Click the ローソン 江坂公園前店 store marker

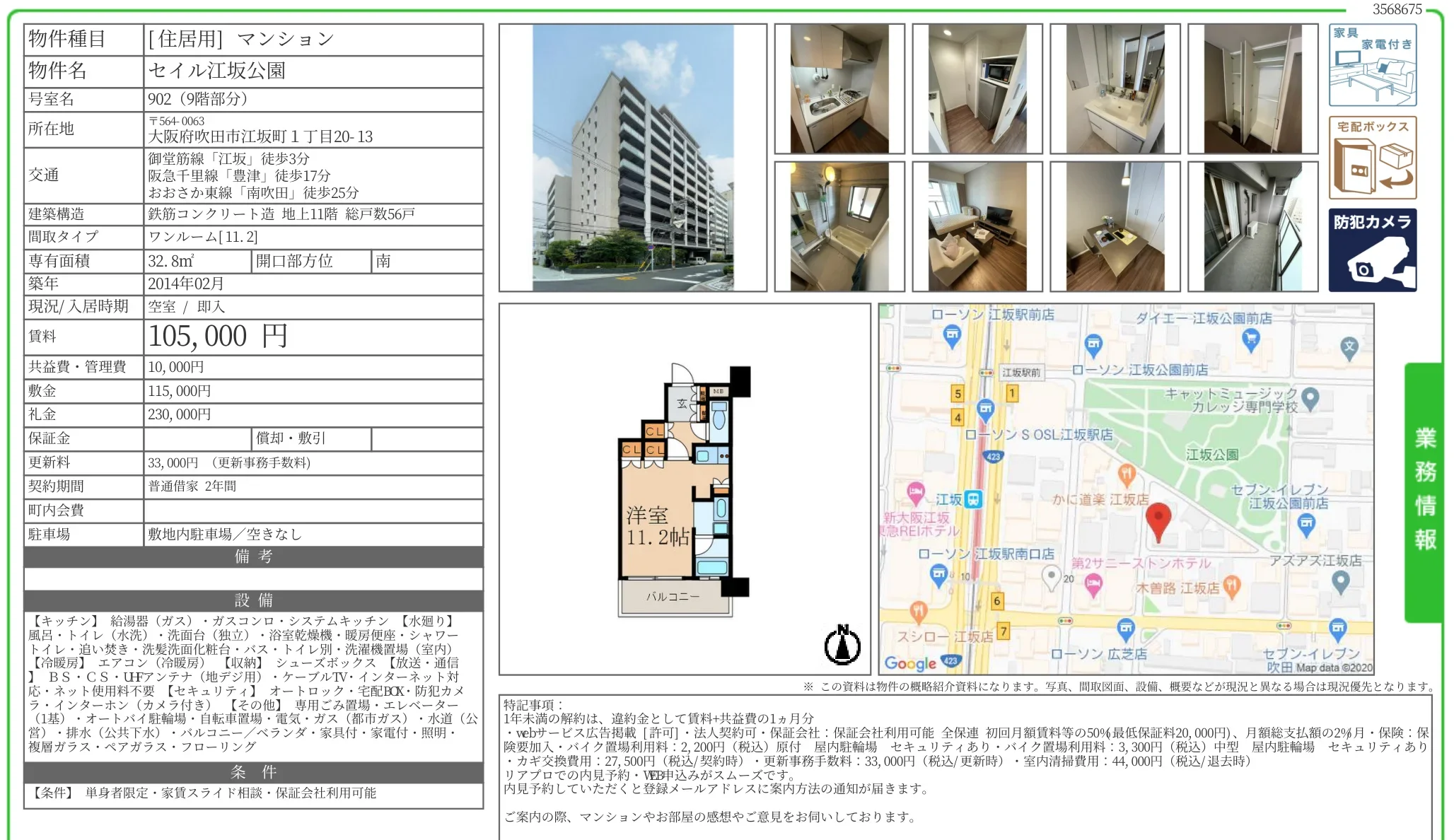tap(1093, 346)
